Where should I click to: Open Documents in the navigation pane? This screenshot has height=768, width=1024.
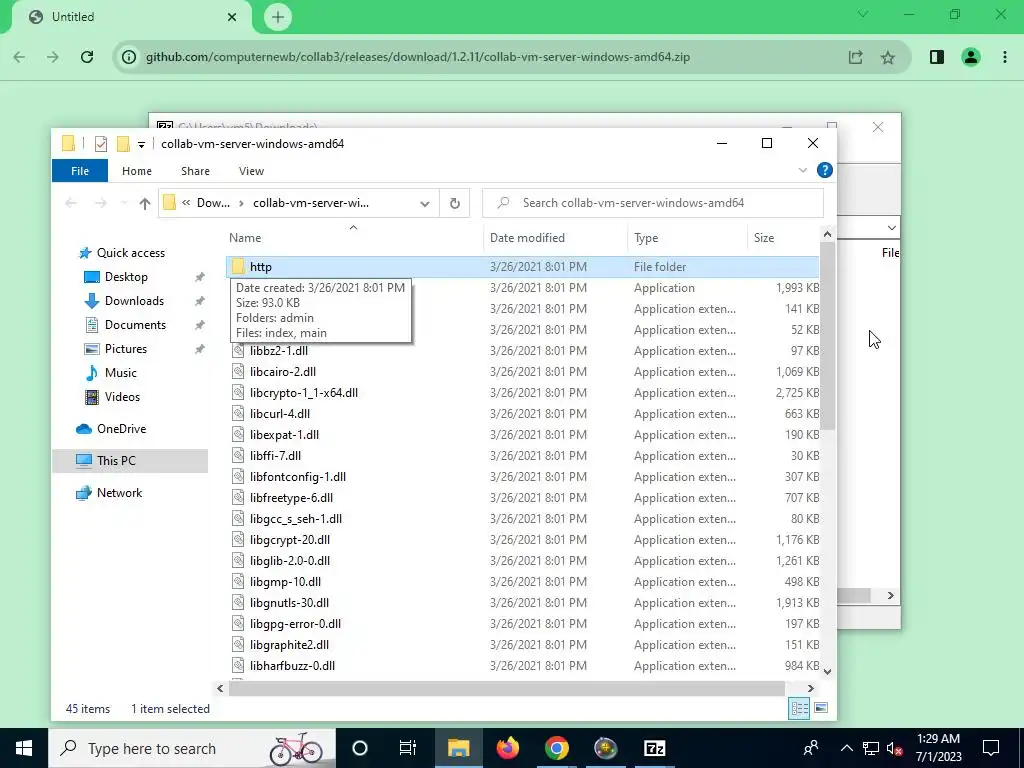point(135,325)
